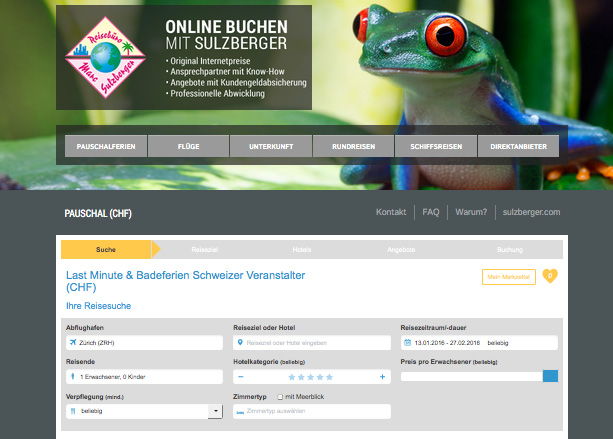Click the Reiseziel oder Hotel input field

coord(315,342)
